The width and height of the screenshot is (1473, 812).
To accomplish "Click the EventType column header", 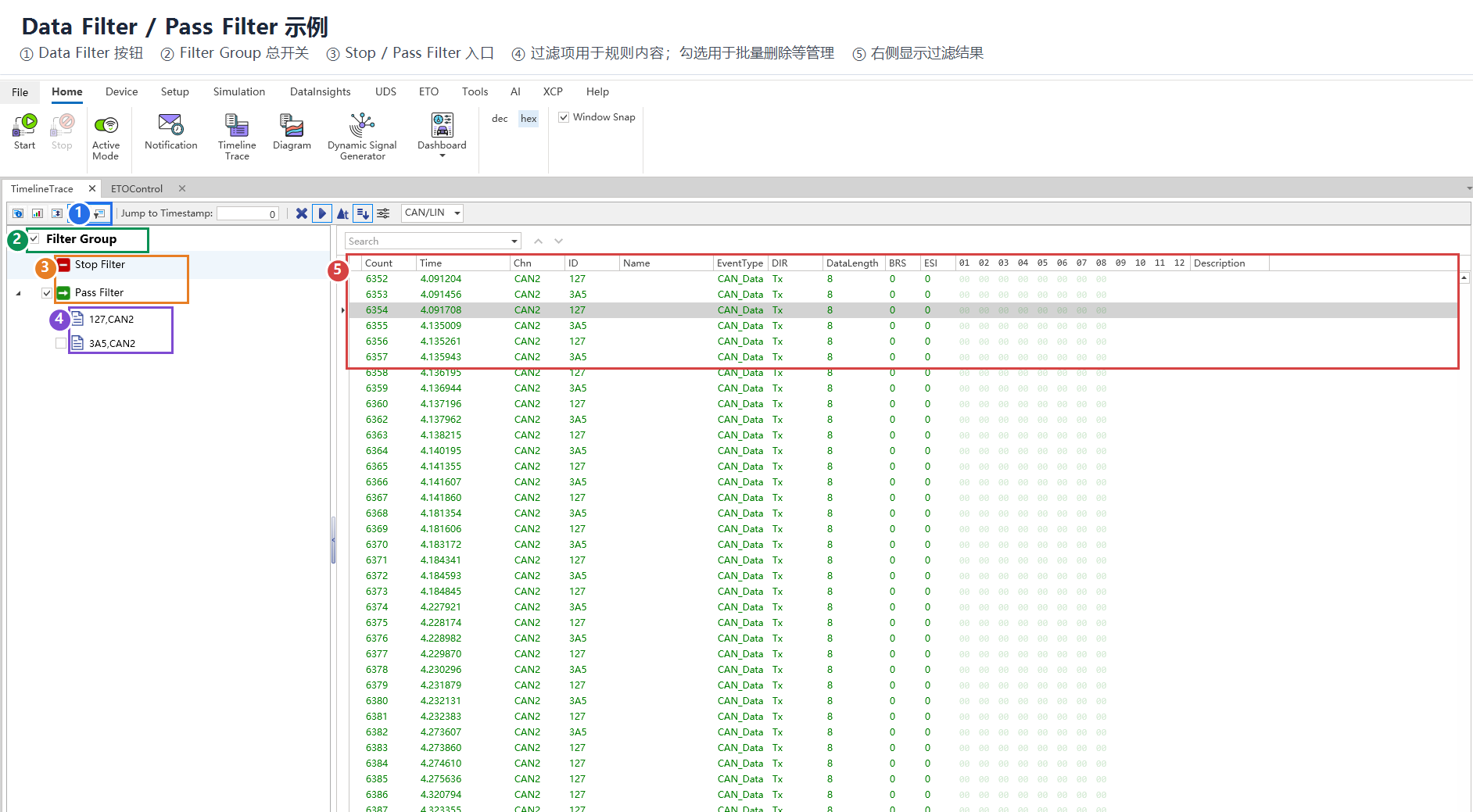I will (x=740, y=263).
